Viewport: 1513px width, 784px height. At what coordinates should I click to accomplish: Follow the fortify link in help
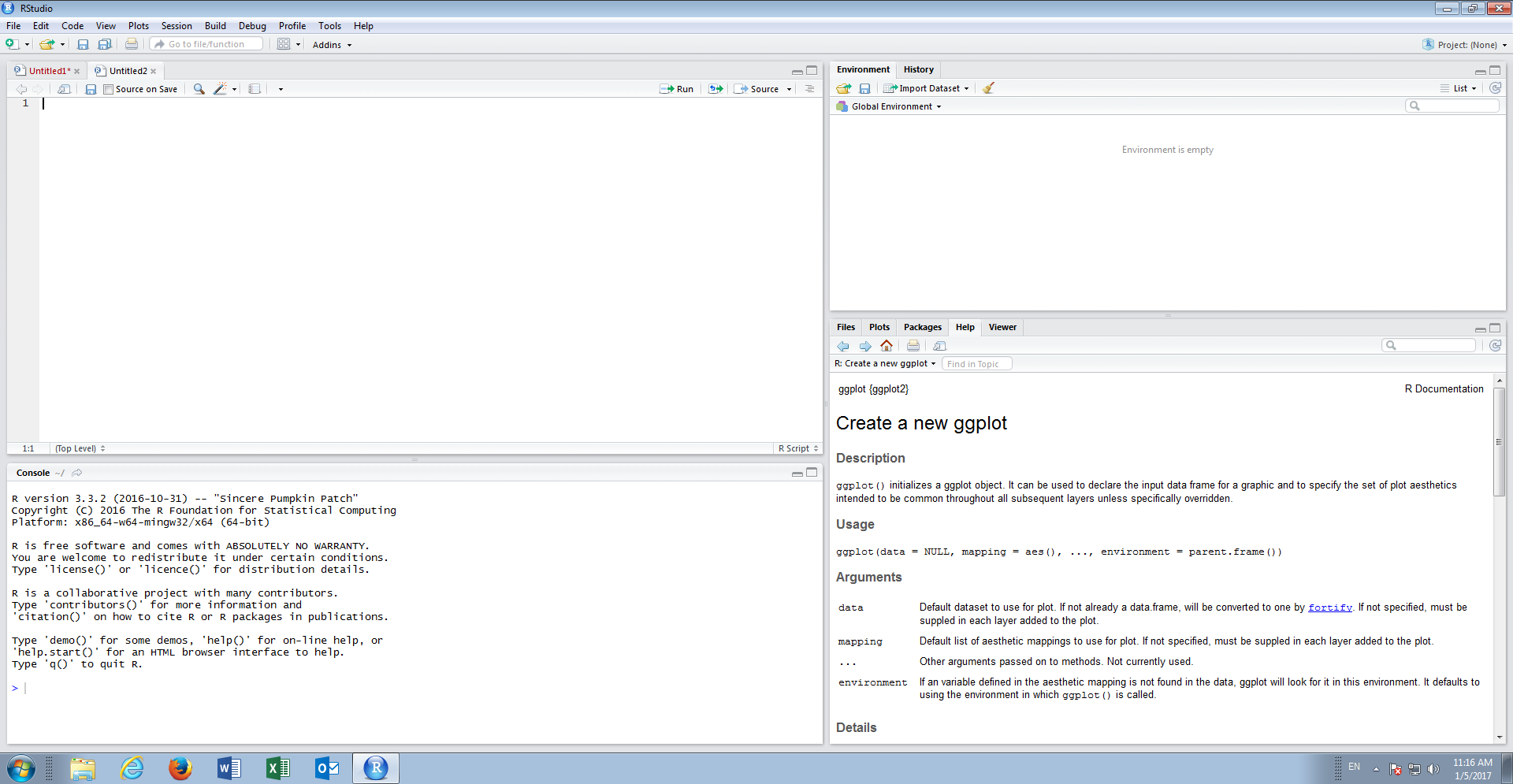pos(1330,608)
